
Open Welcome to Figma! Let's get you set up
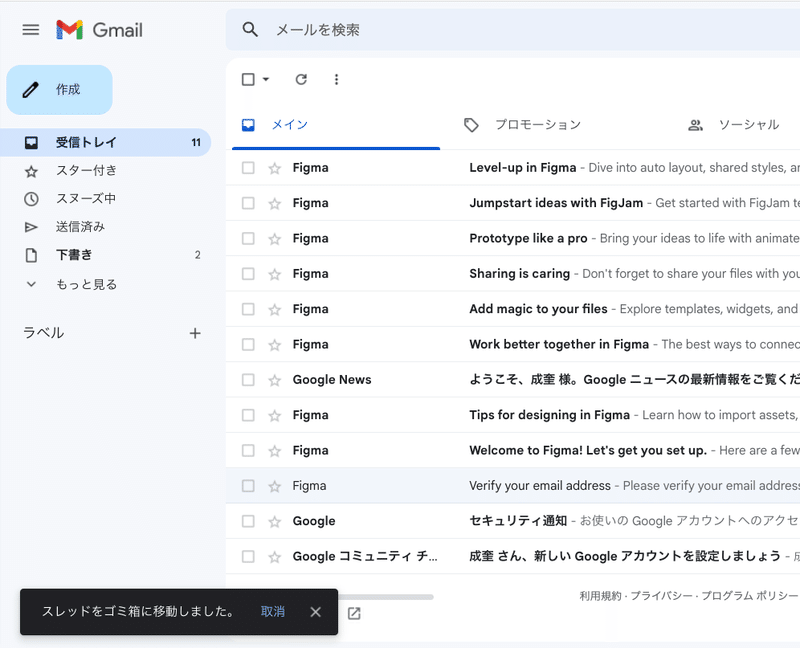coord(513,451)
